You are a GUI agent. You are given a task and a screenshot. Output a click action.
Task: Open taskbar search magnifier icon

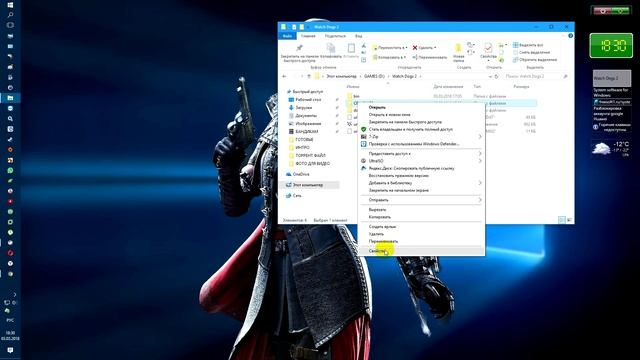(10, 15)
